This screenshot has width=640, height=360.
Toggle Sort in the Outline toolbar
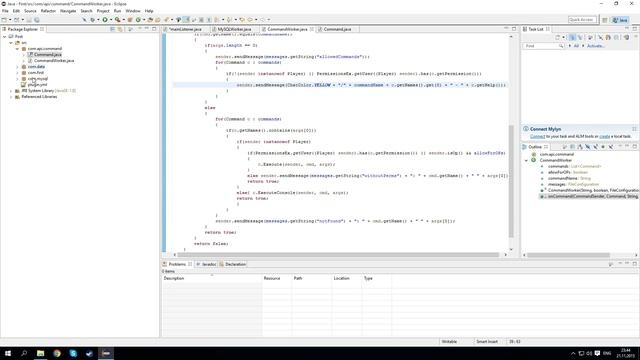[x=580, y=147]
